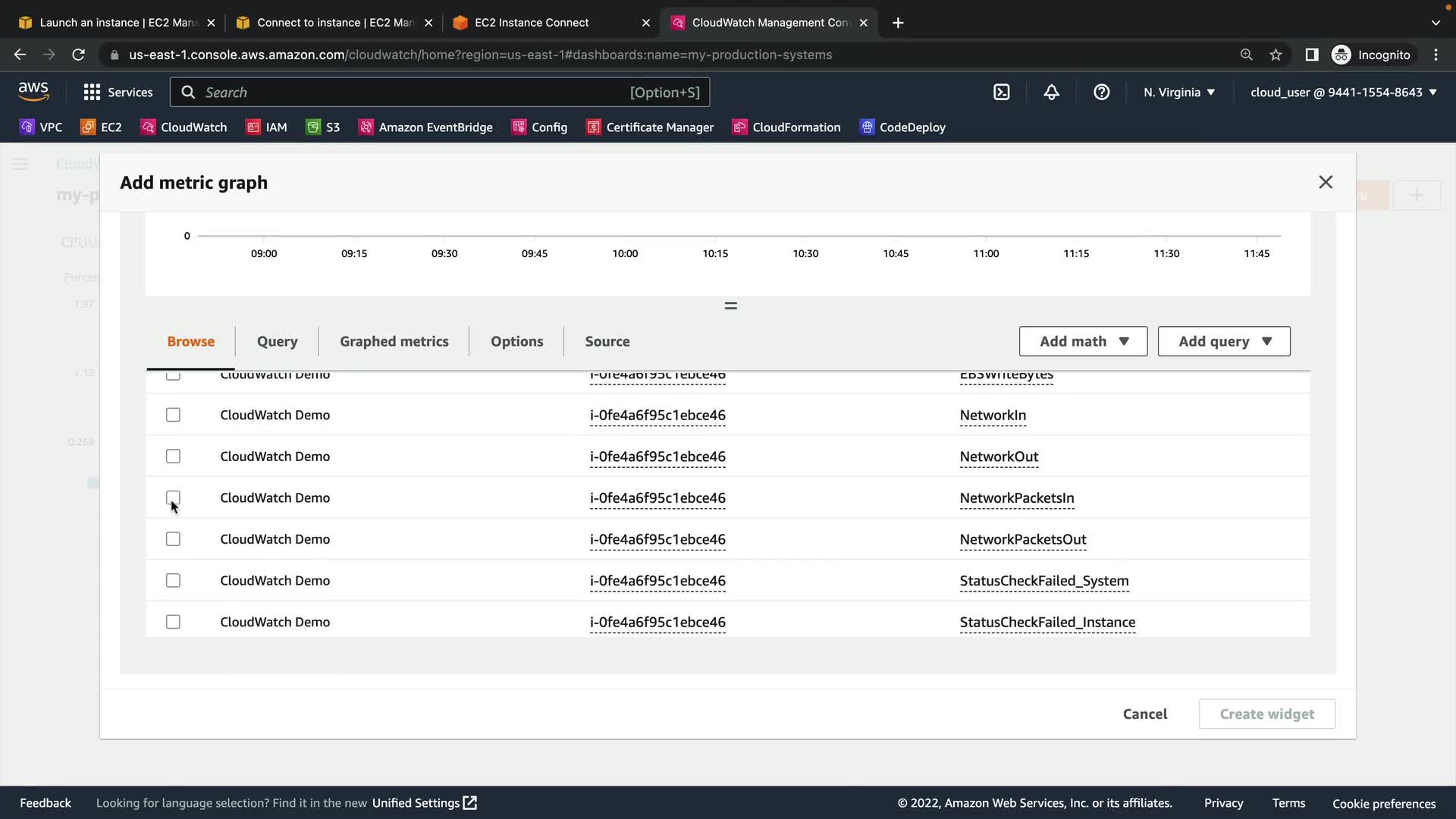Open the CloudFormation favorites shortcut

786,127
